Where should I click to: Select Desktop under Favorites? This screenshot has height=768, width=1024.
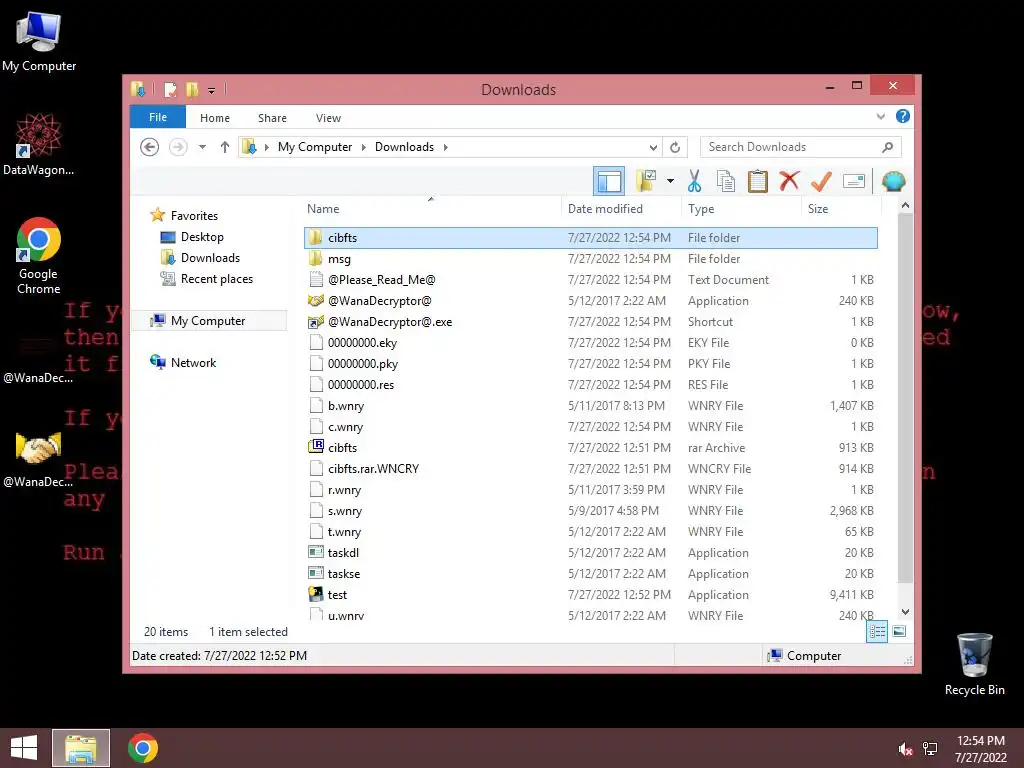[202, 236]
